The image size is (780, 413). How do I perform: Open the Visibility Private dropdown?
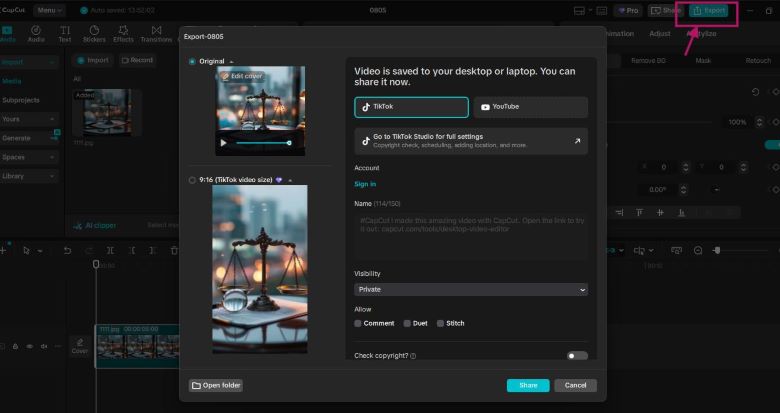coord(471,290)
